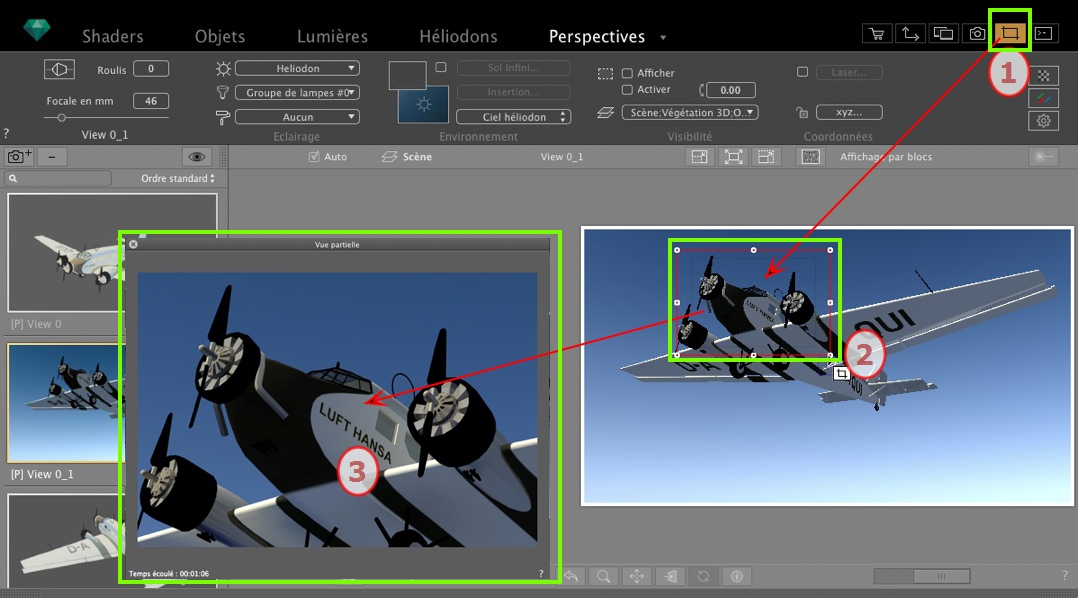Open the console terminal icon in top bar
The width and height of the screenshot is (1078, 598).
click(1043, 34)
